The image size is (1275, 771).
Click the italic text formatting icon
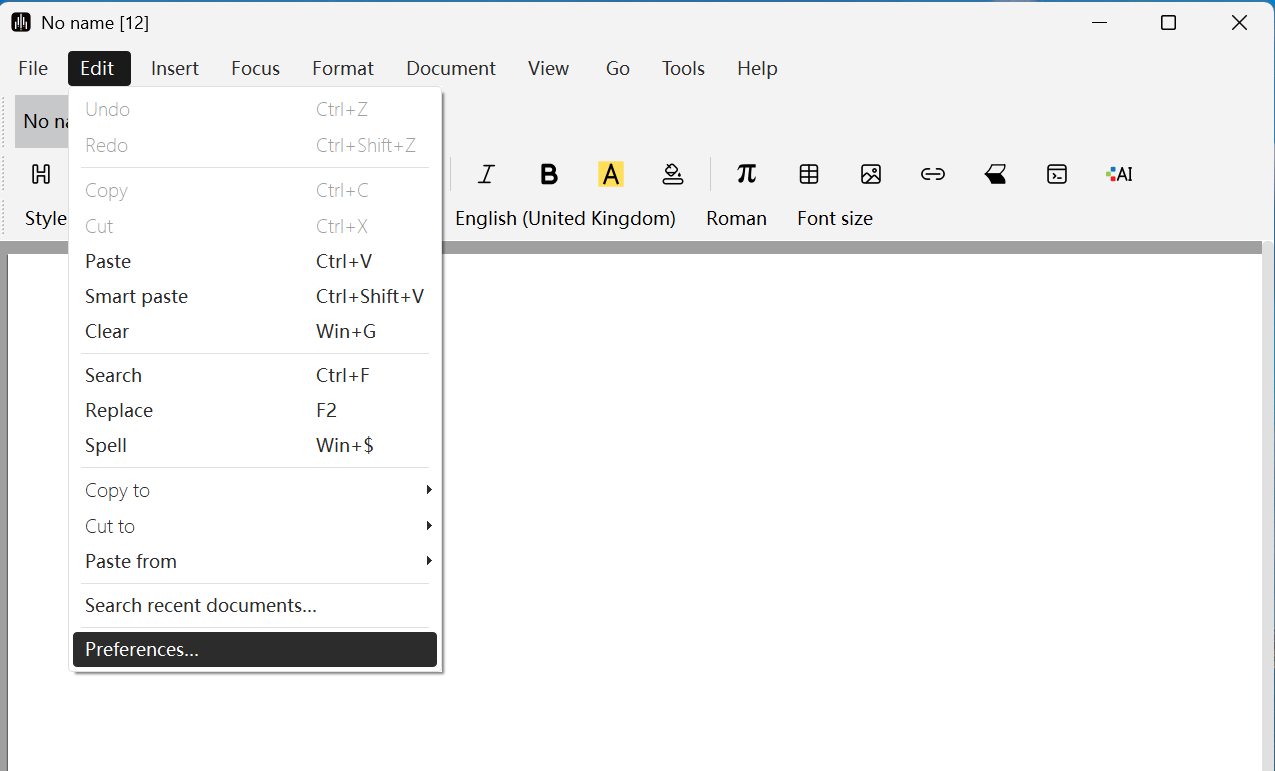486,174
